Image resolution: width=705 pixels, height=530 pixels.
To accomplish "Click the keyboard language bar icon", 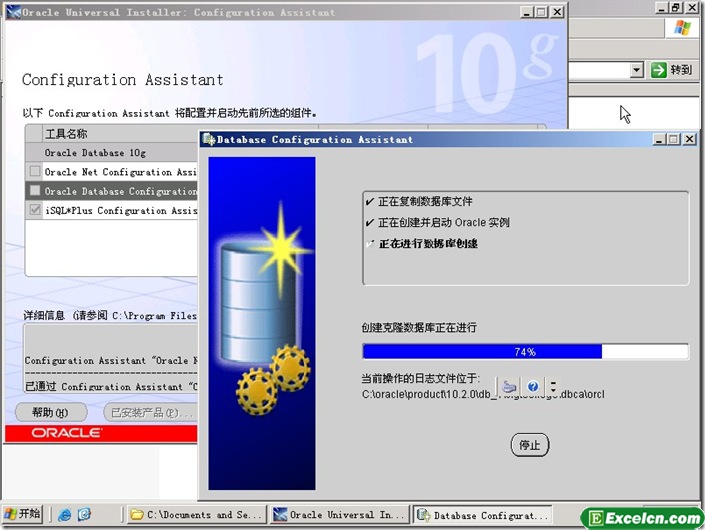I will [509, 387].
